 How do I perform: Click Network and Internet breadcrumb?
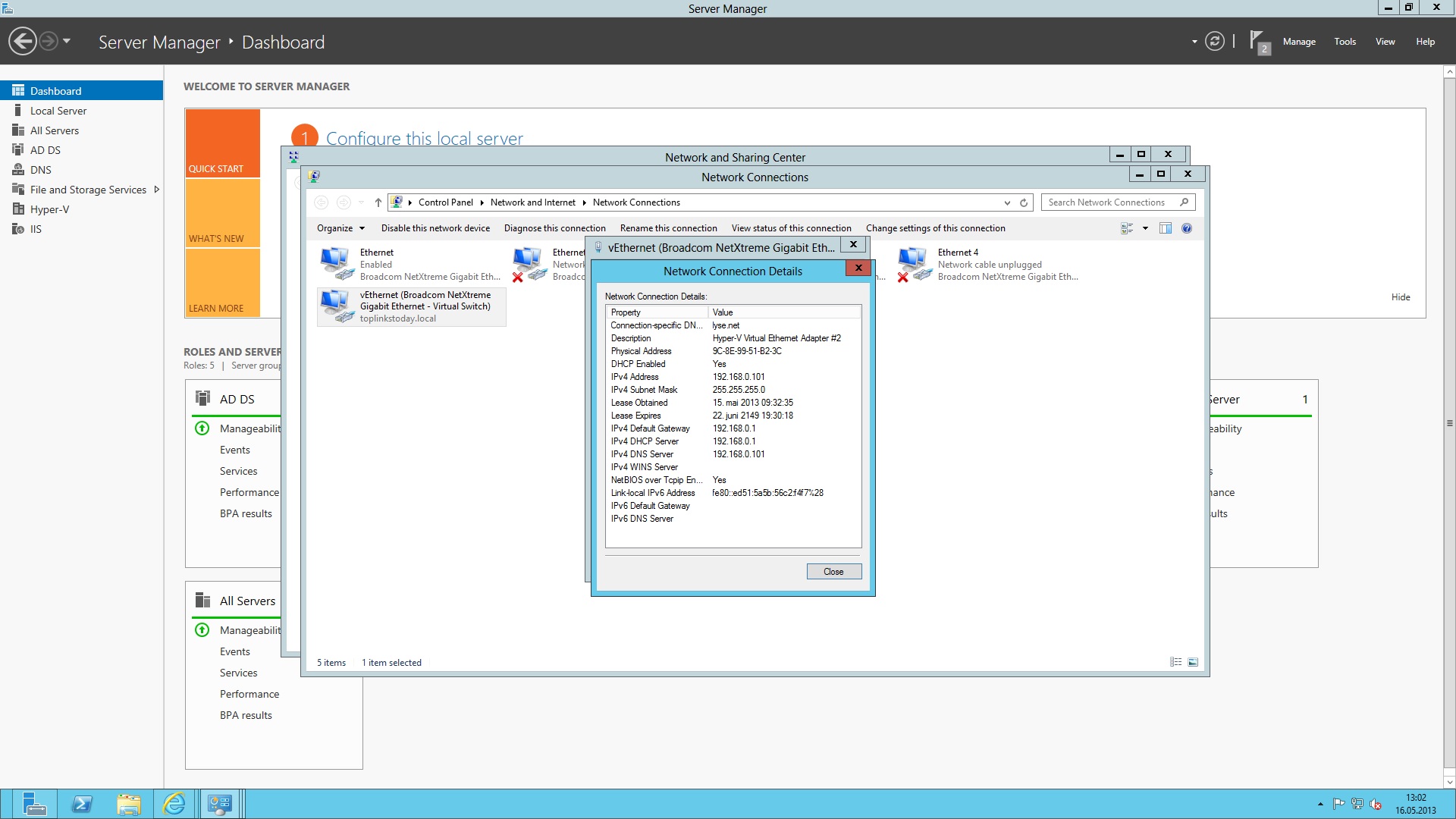tap(532, 202)
